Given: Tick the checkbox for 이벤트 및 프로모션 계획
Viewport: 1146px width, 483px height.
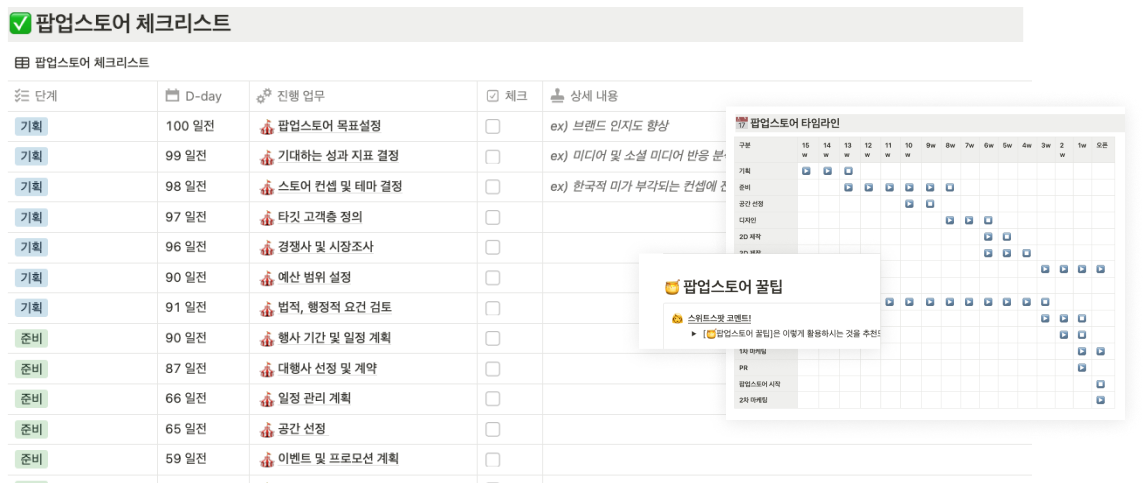Looking at the screenshot, I should 493,460.
